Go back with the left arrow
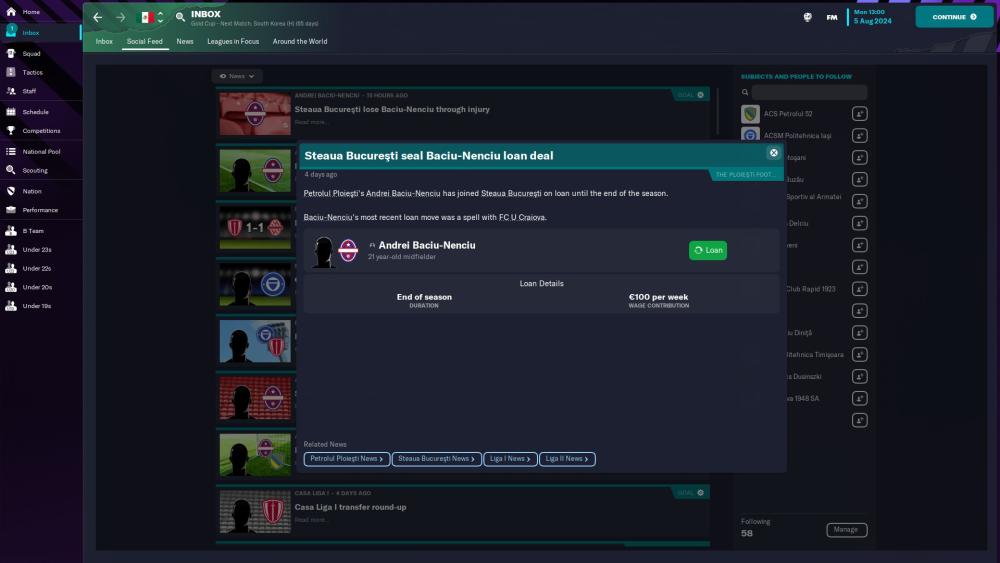Screen dimensions: 1000x563 click(98, 17)
